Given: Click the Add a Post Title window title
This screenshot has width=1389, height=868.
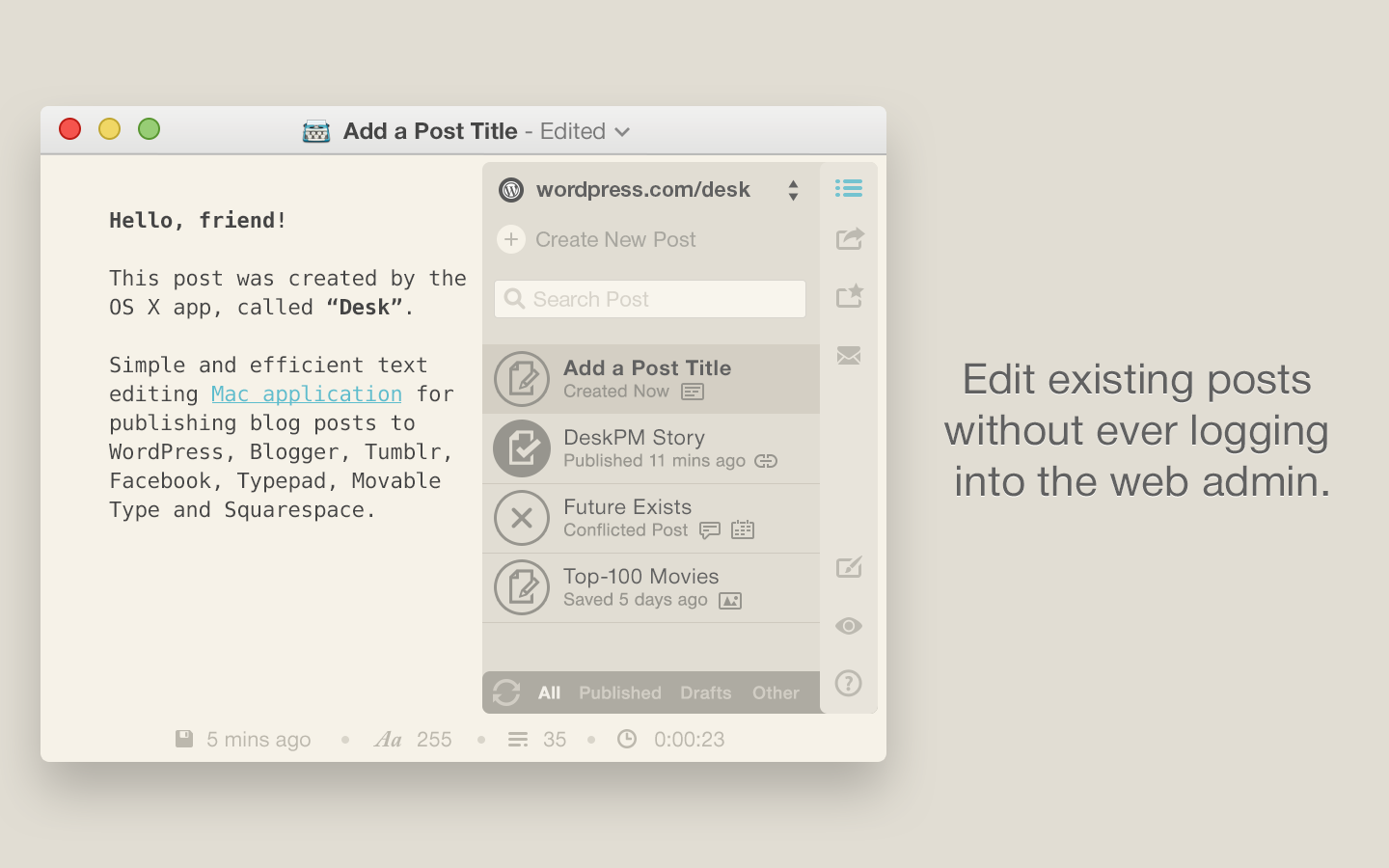Looking at the screenshot, I should click(430, 131).
